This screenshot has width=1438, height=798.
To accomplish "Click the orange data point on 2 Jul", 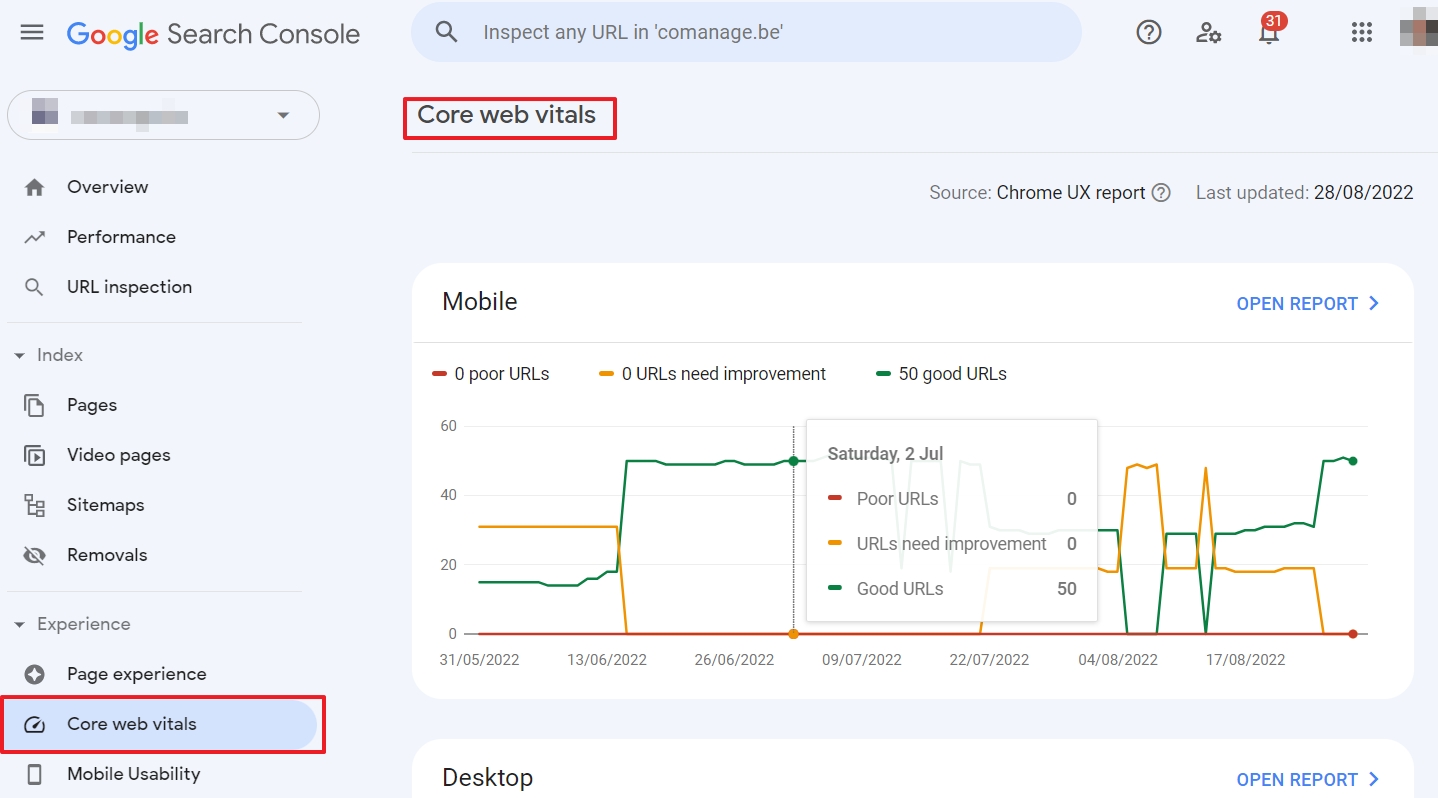I will click(793, 634).
